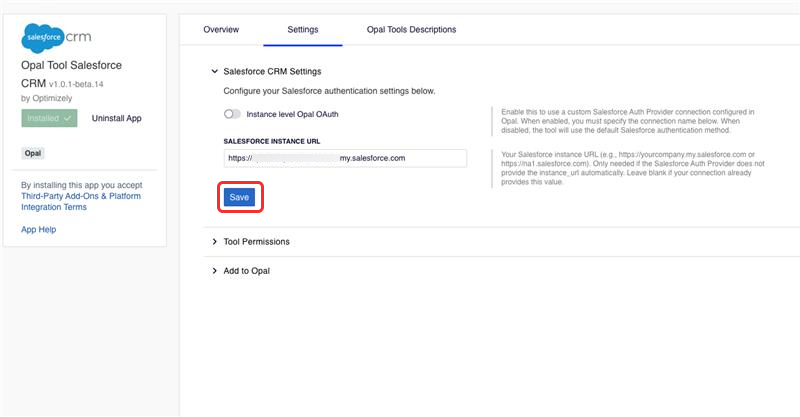800x417 pixels.
Task: Select the Settings tab
Action: point(302,30)
